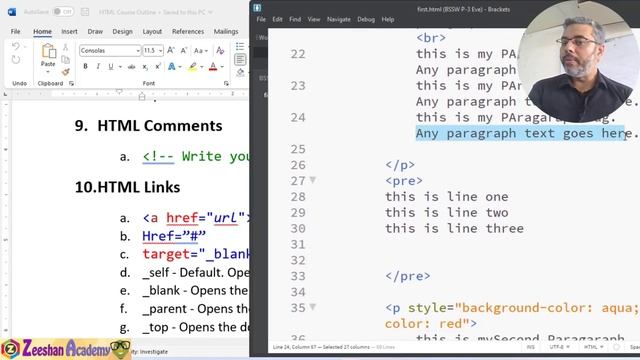640x360 pixels.
Task: Apply red font color
Action: click(213, 67)
